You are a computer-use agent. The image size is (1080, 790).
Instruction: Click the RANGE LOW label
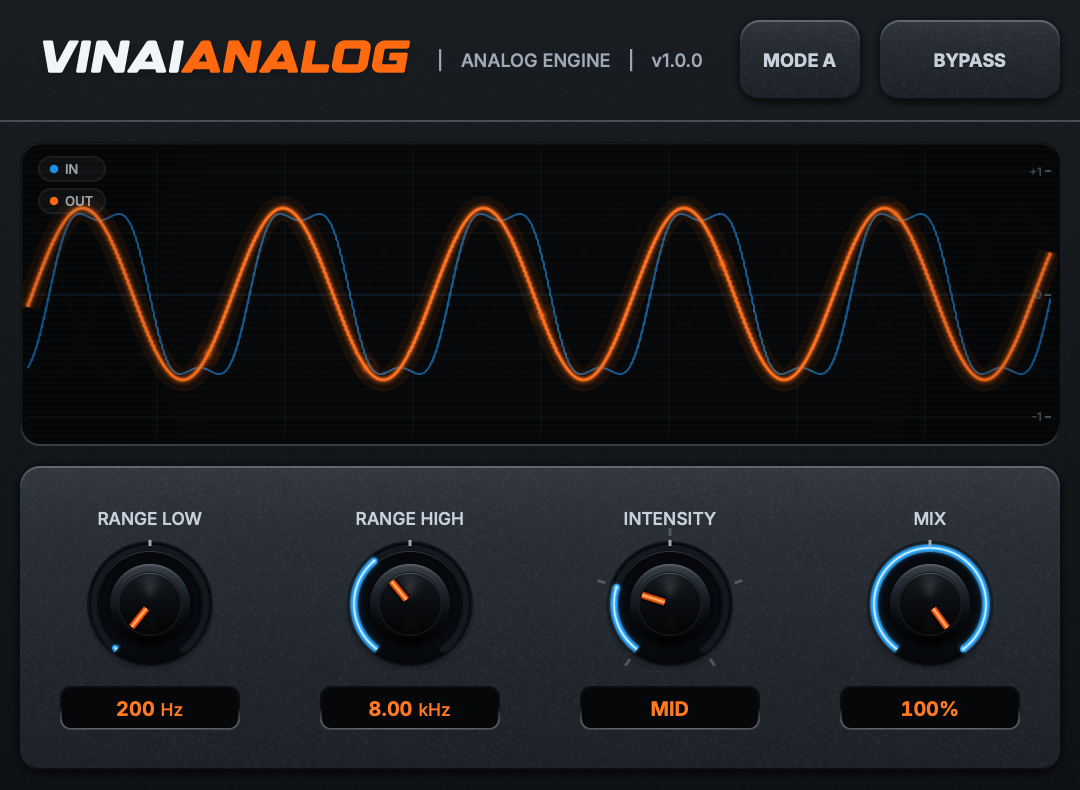click(149, 519)
